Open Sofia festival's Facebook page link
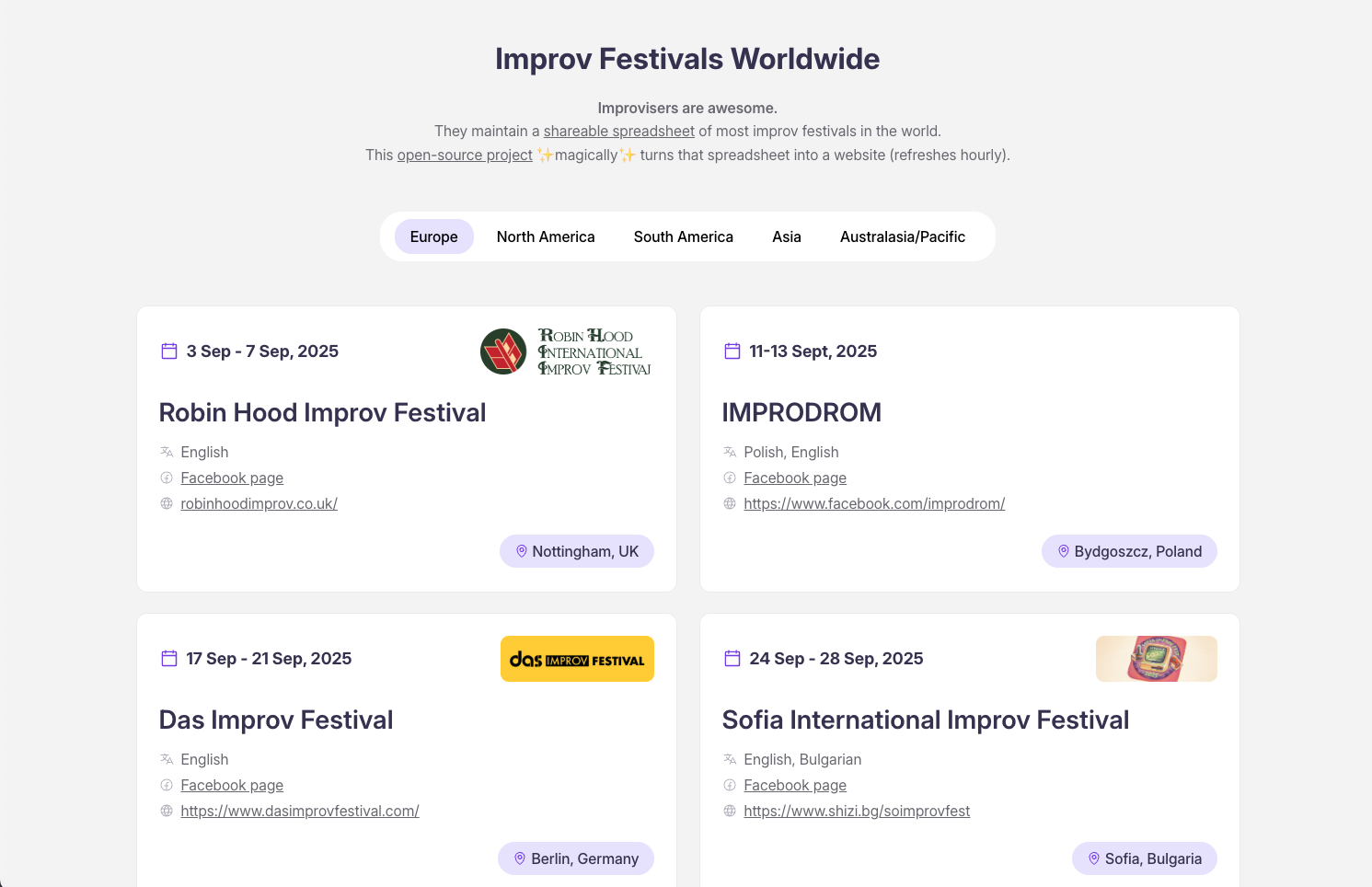The image size is (1372, 887). pyautogui.click(x=795, y=785)
